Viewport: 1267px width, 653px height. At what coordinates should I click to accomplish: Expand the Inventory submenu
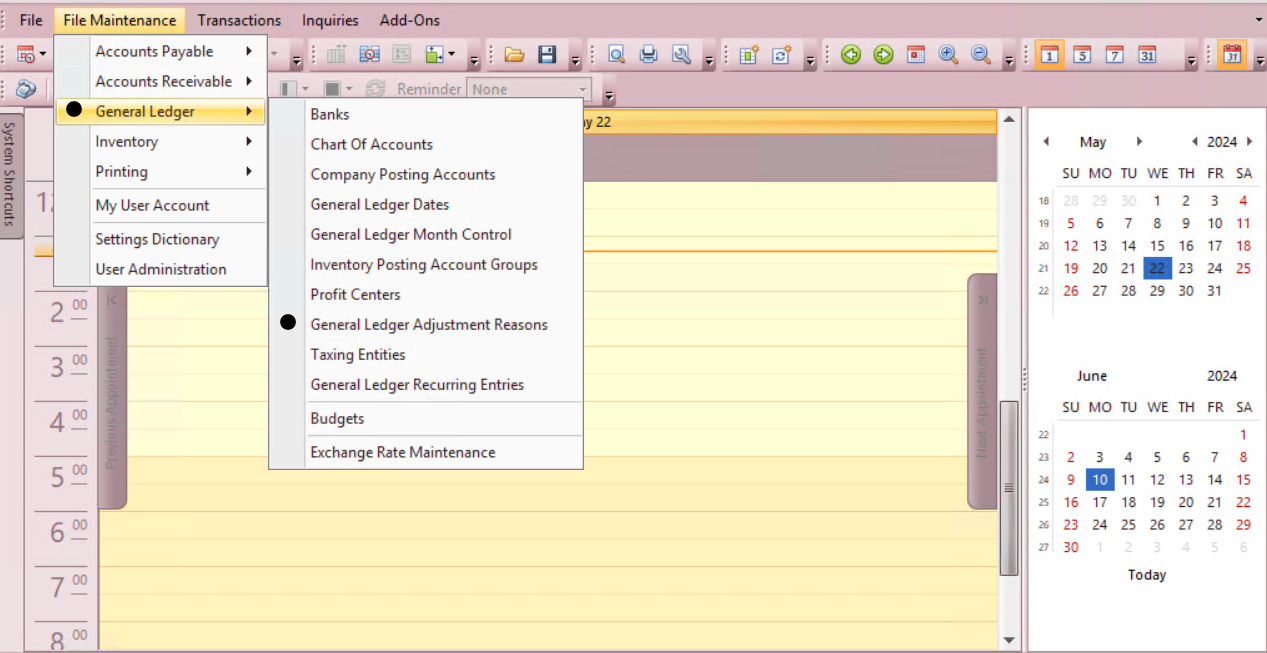point(160,142)
